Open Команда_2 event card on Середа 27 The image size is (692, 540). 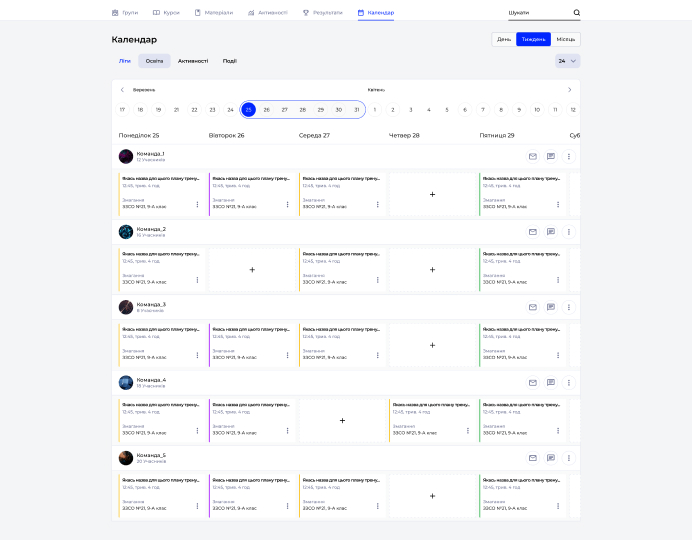[342, 270]
